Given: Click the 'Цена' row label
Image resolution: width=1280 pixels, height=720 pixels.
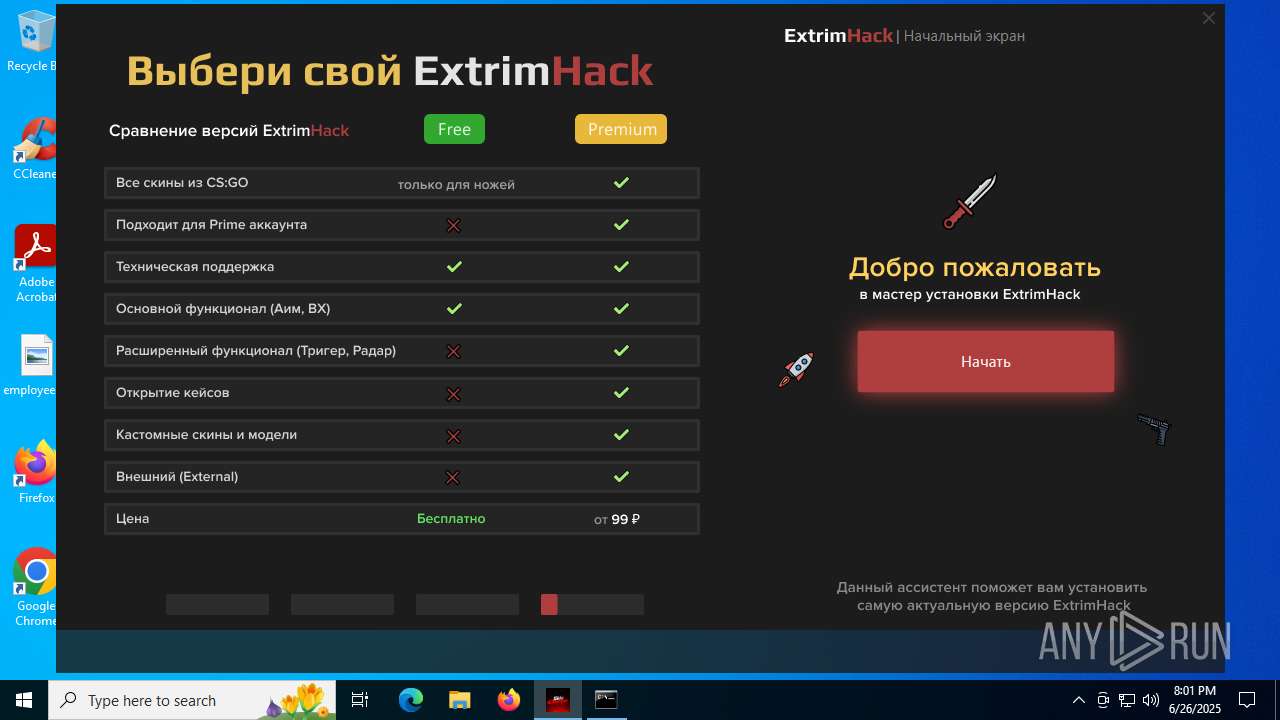Looking at the screenshot, I should pyautogui.click(x=132, y=519).
